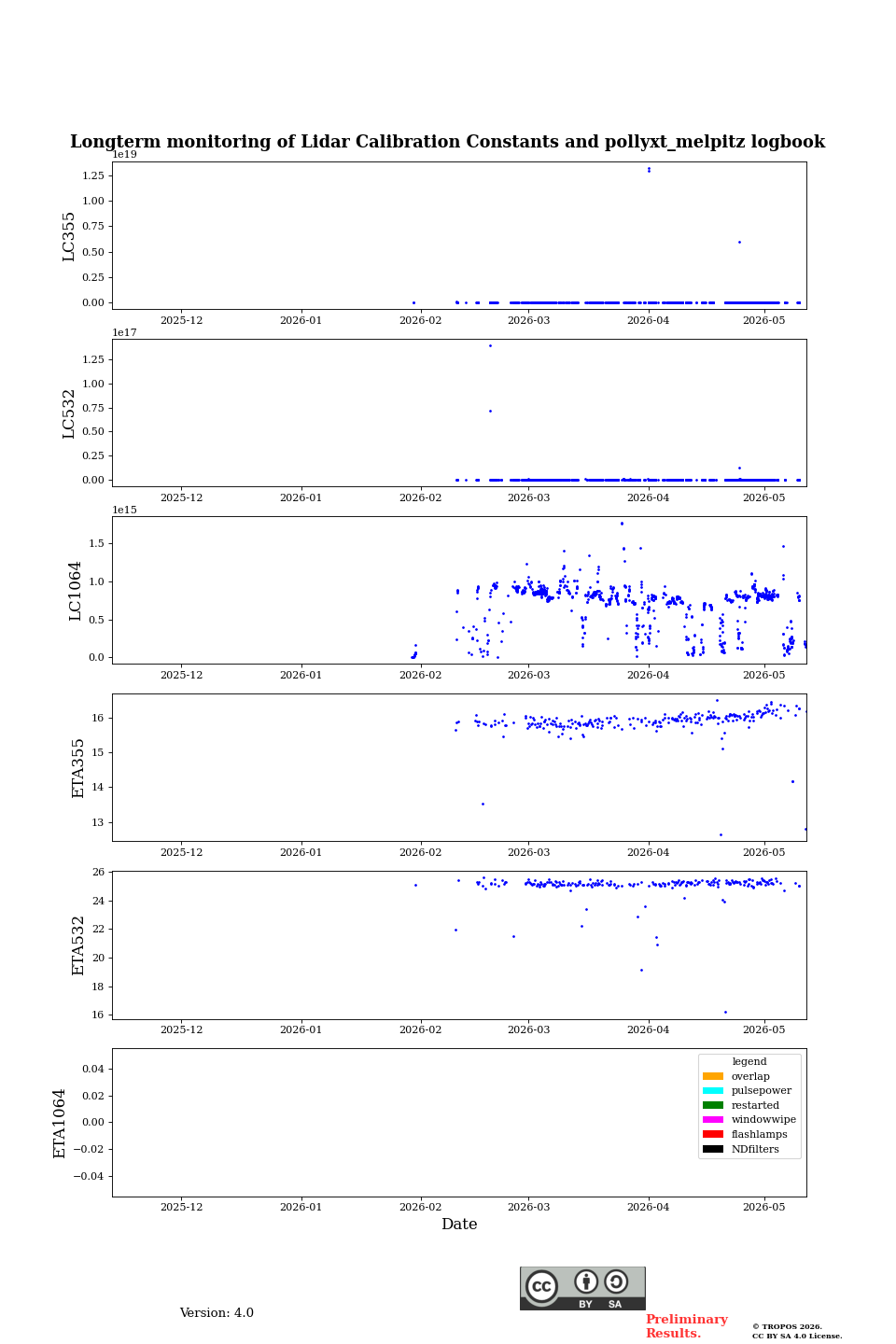Click the 13 tick on ETA355 axis

click(x=99, y=822)
